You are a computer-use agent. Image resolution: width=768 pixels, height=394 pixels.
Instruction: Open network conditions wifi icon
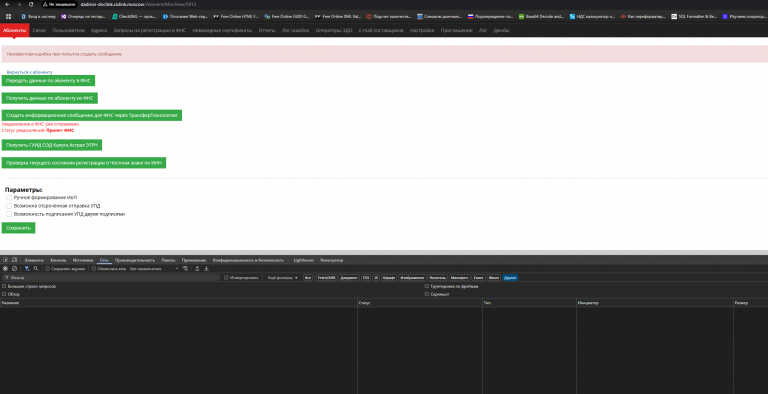tap(185, 269)
